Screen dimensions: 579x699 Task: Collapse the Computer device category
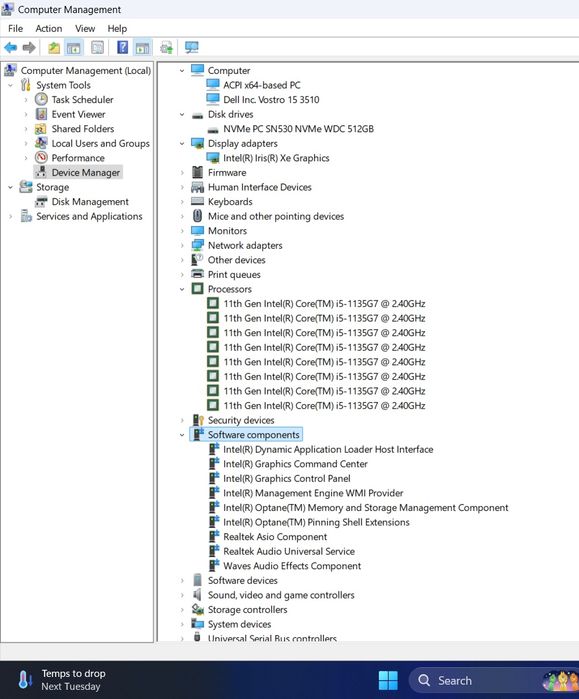(182, 70)
